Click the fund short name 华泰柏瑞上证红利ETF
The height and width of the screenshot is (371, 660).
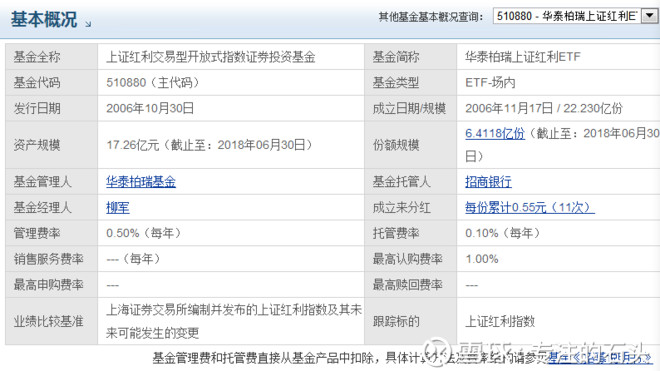(523, 57)
